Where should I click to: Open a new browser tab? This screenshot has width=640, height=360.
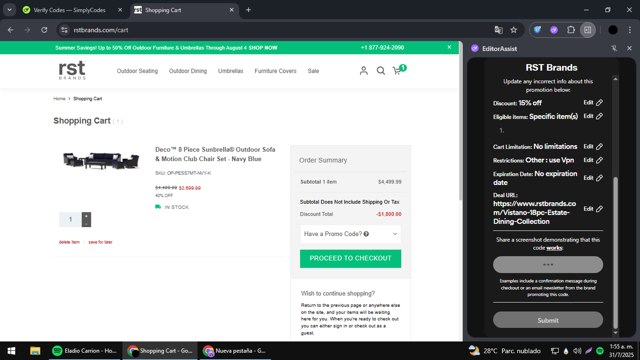click(x=248, y=10)
